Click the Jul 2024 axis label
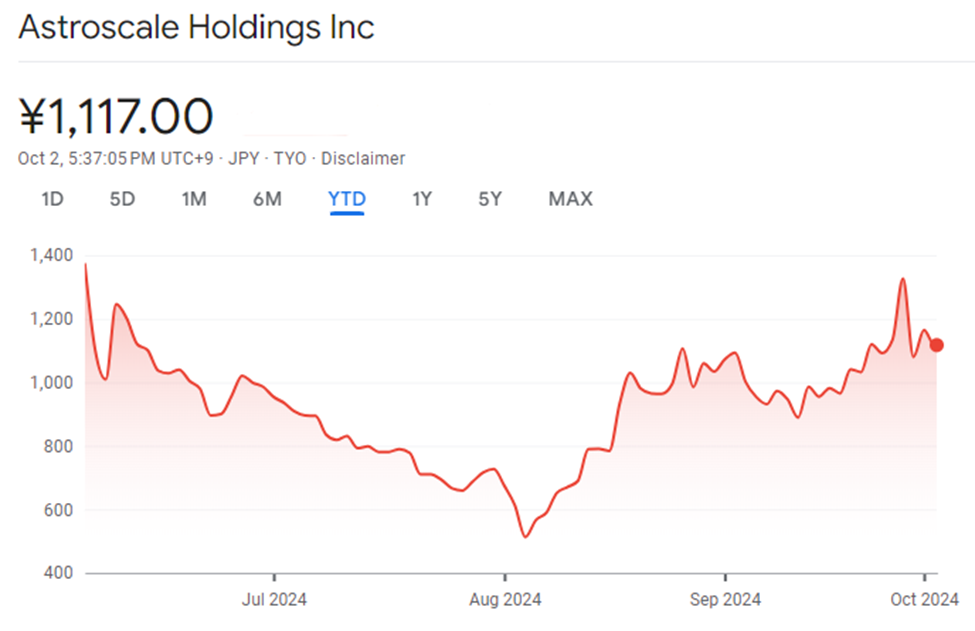The image size is (975, 631). pos(273,600)
